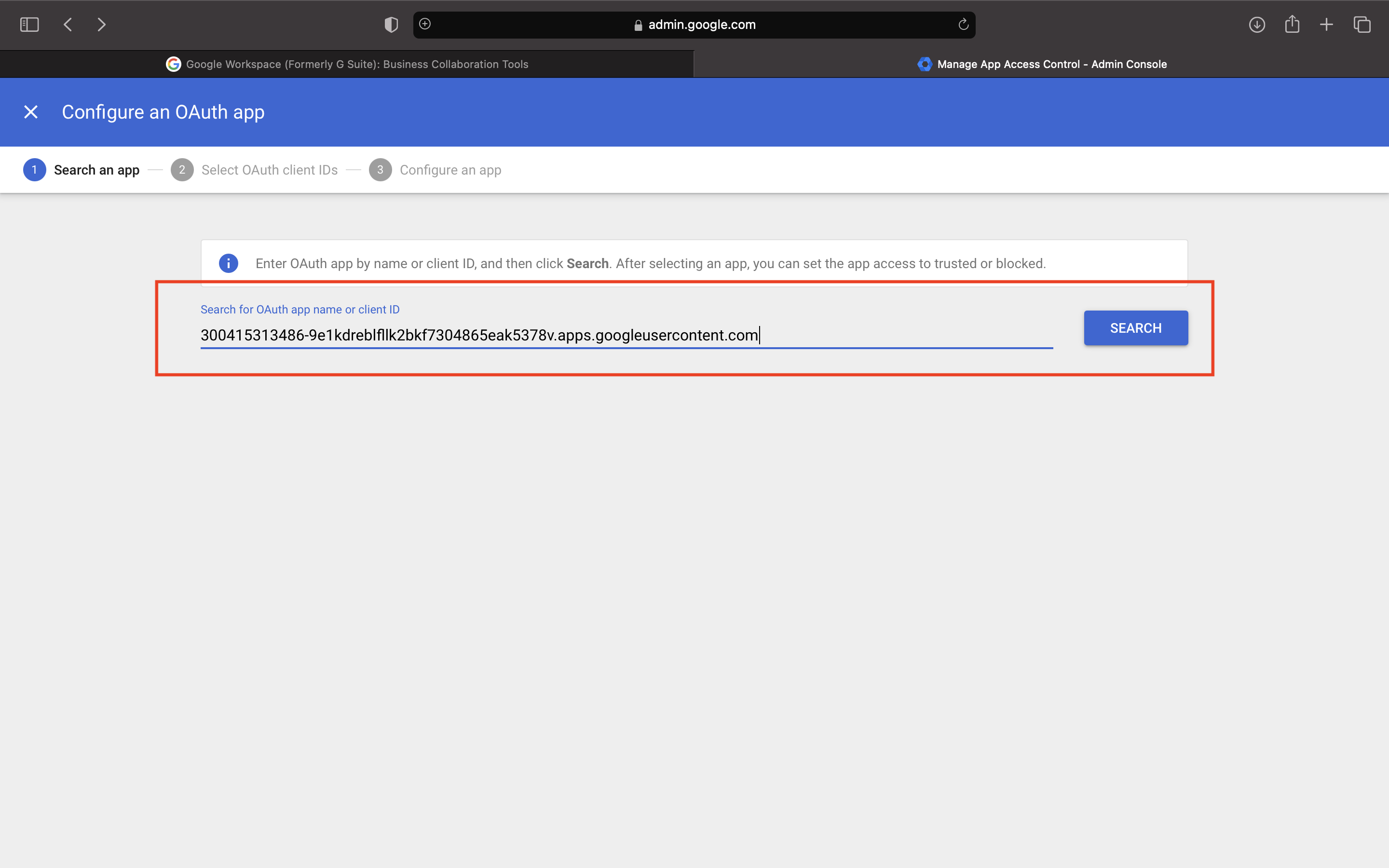Click the blue info icon in banner
Viewport: 1389px width, 868px height.
tap(229, 263)
